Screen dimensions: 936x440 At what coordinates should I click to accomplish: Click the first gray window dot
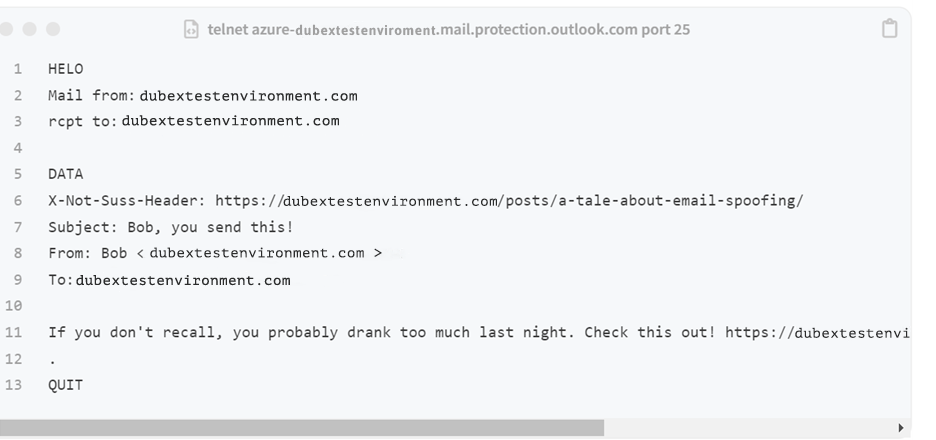[6, 29]
